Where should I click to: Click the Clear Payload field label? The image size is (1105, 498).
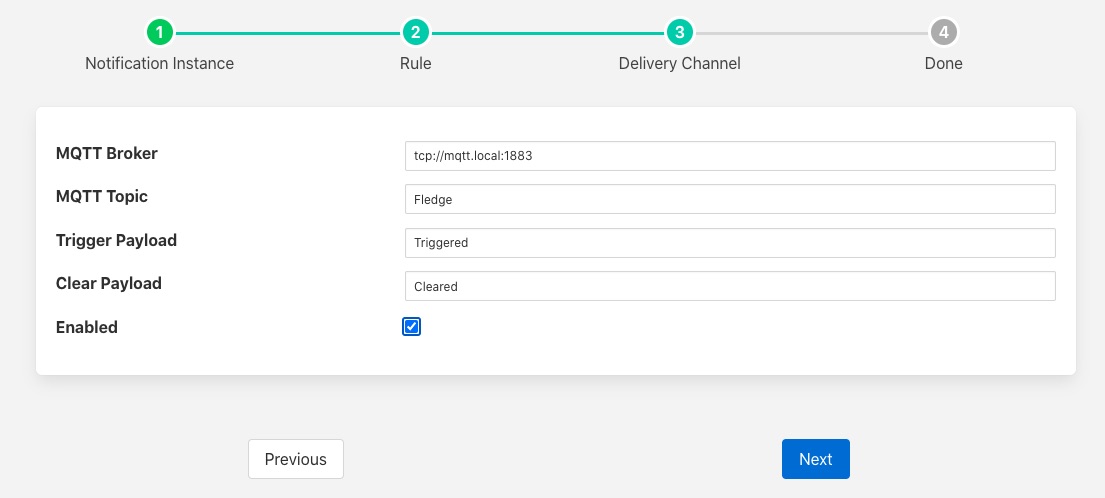pos(109,283)
